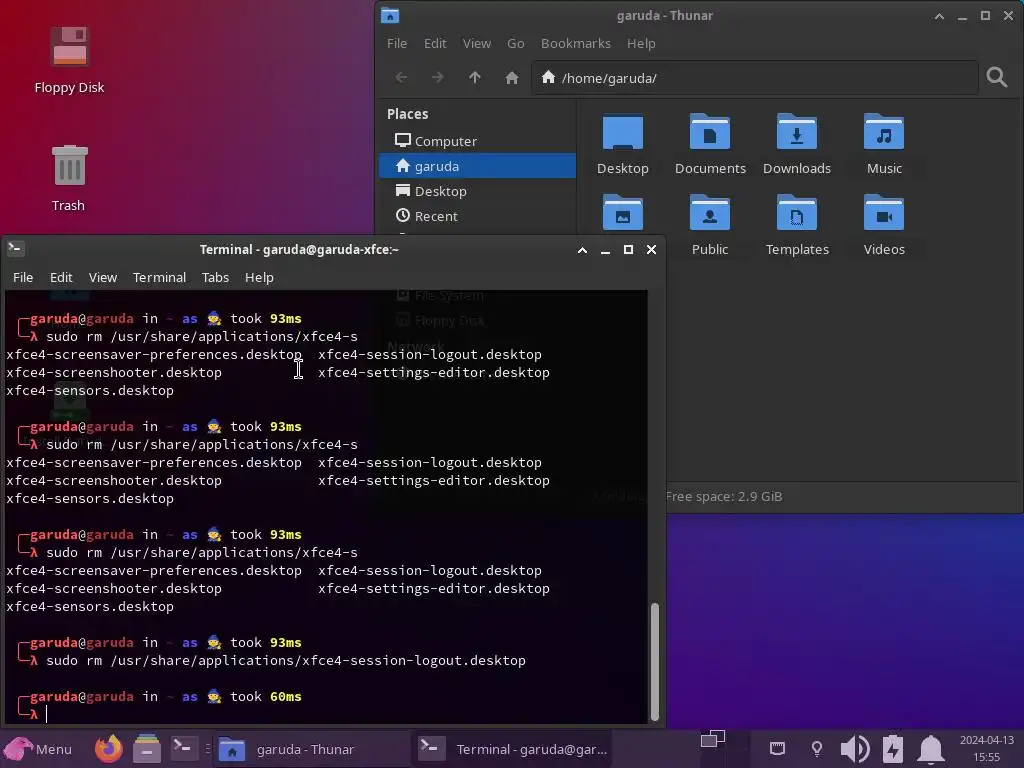Viewport: 1024px width, 768px height.
Task: Click the terminal vertical scrollbar
Action: pos(654,661)
